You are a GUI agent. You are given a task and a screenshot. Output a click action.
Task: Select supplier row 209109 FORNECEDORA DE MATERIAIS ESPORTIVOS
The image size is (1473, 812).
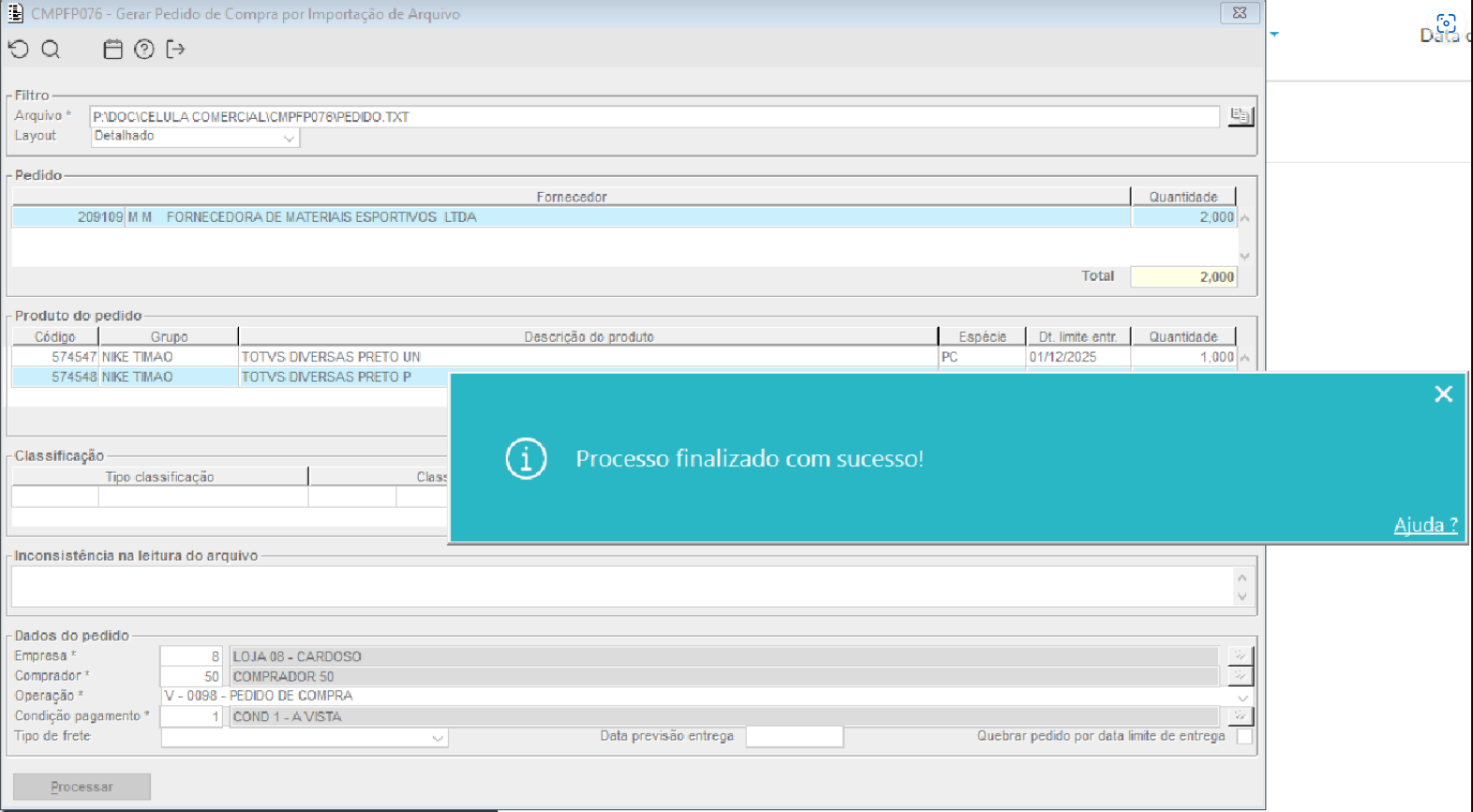click(x=623, y=217)
